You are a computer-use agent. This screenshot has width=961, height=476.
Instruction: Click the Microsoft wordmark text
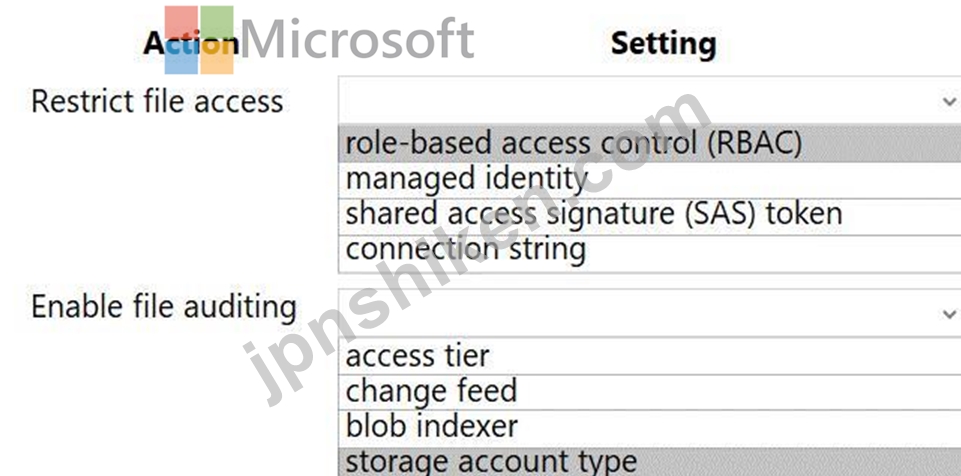[x=357, y=40]
